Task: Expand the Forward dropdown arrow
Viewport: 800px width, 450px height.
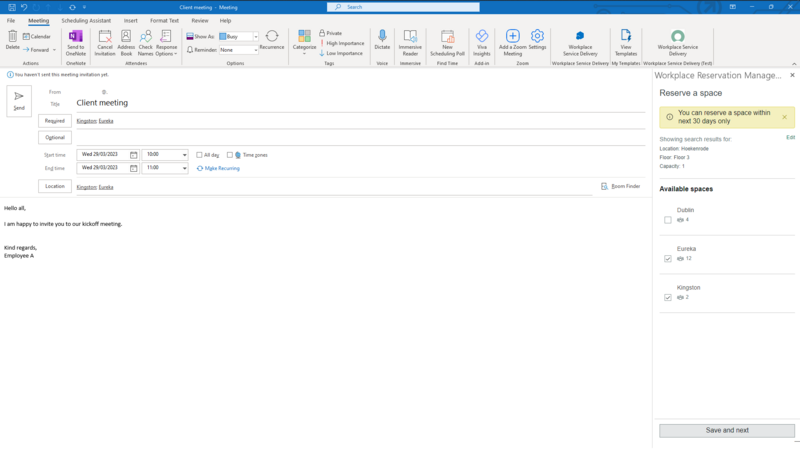Action: click(55, 50)
